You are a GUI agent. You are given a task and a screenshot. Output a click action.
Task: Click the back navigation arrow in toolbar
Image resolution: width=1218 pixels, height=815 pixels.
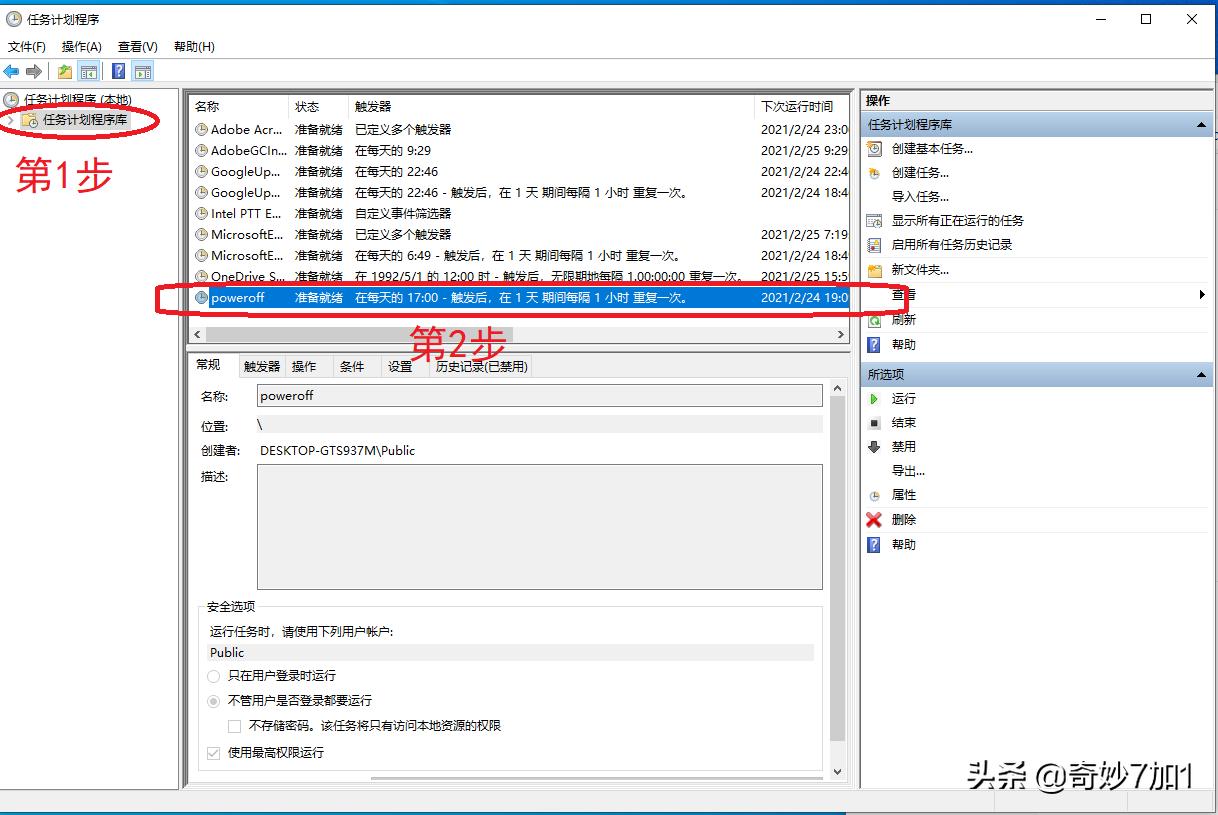point(12,70)
